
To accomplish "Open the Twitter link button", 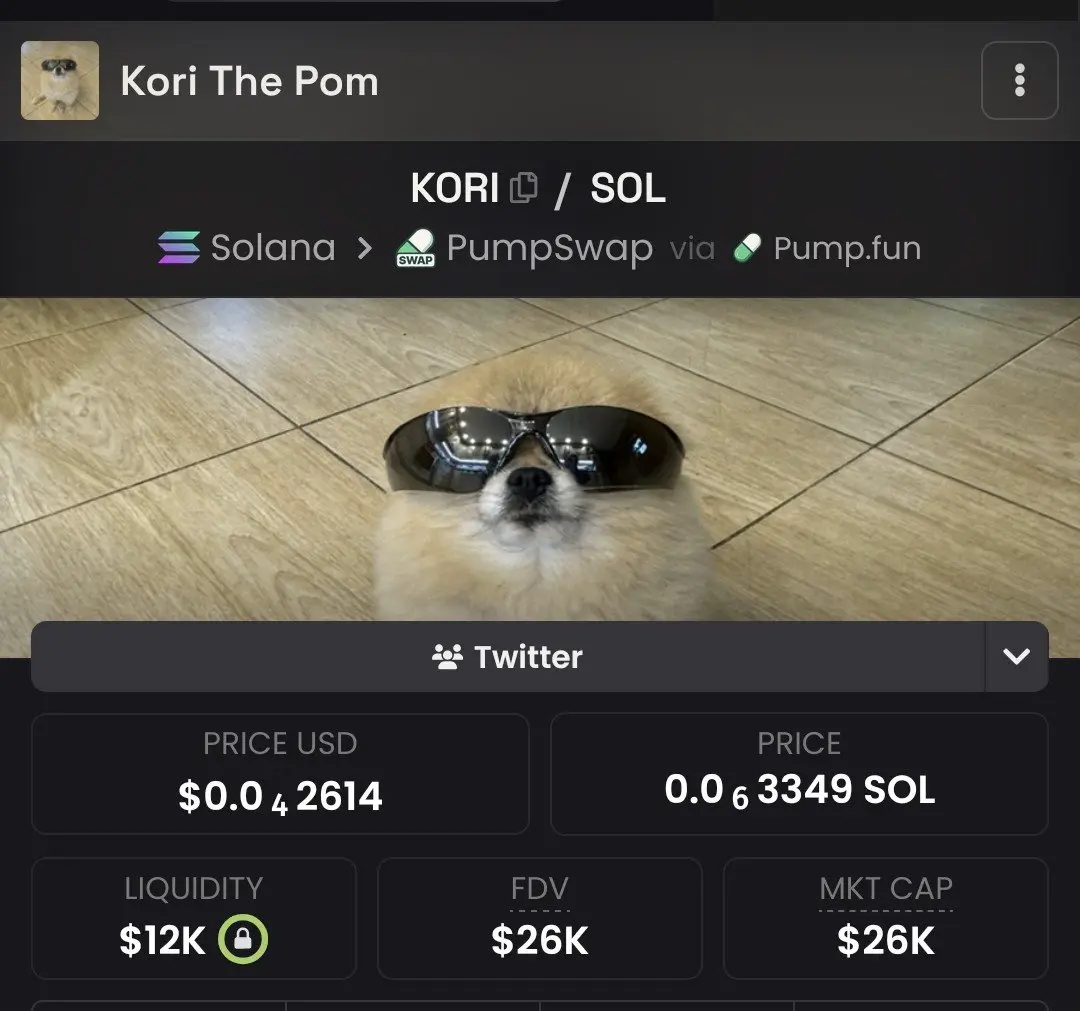I will click(508, 656).
